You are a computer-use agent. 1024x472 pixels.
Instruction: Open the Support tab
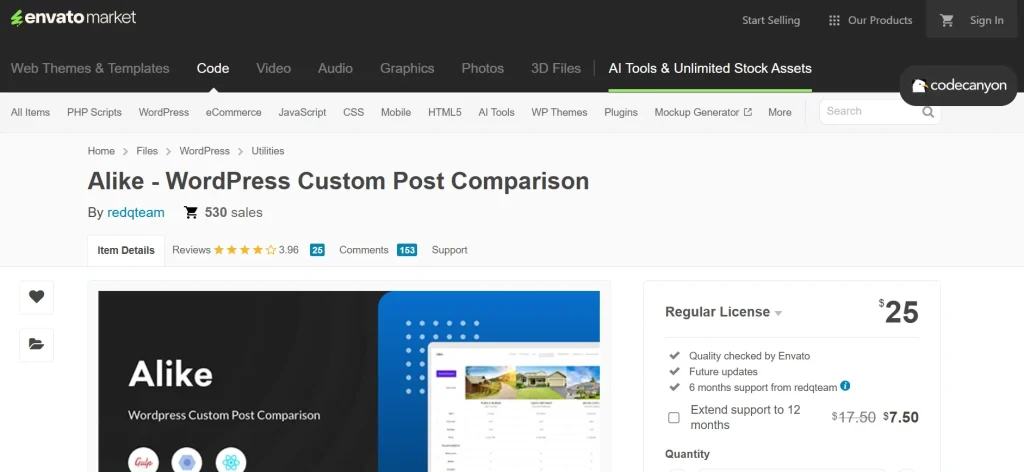[449, 250]
